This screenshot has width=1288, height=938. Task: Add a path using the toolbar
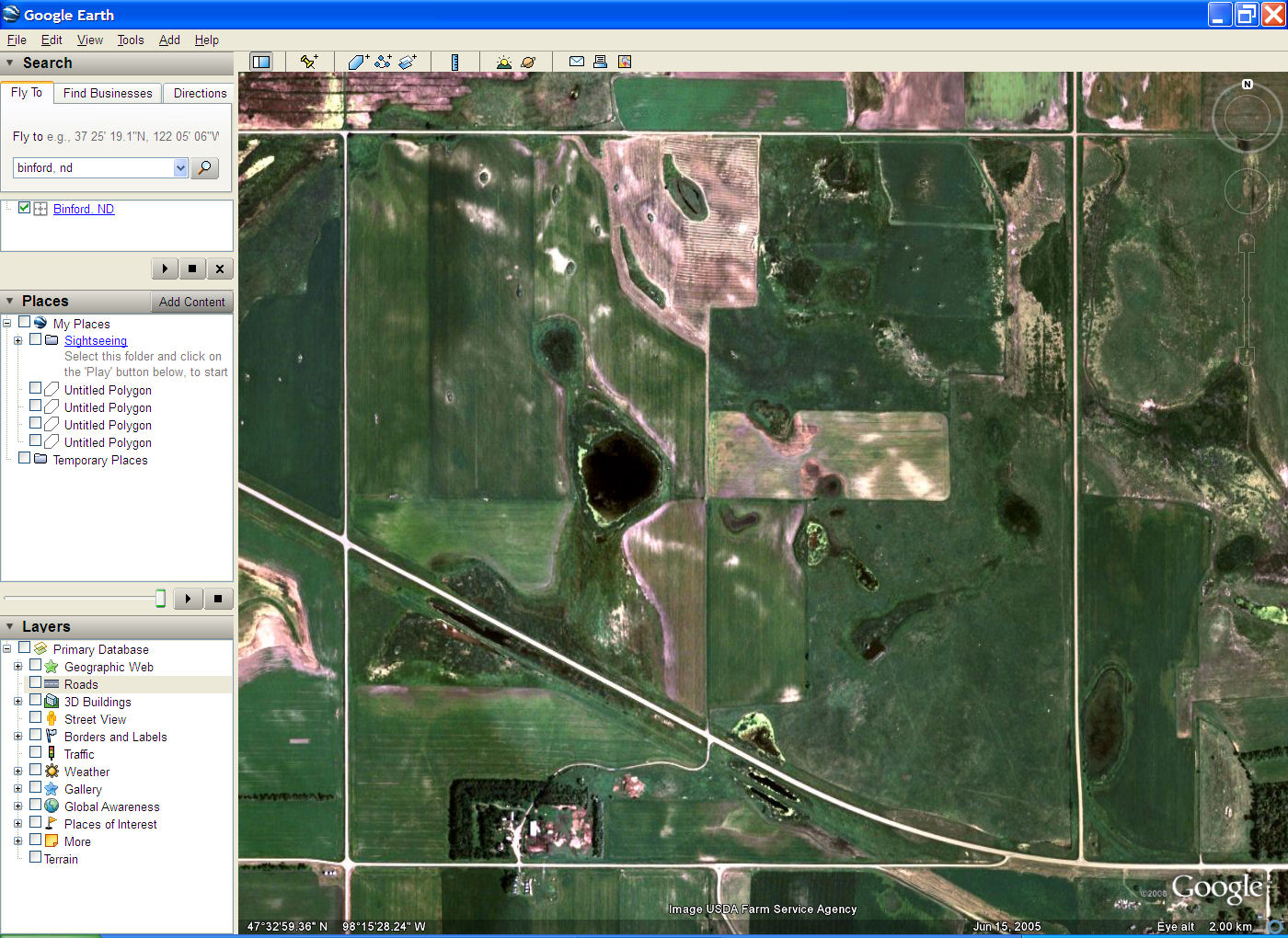(383, 62)
